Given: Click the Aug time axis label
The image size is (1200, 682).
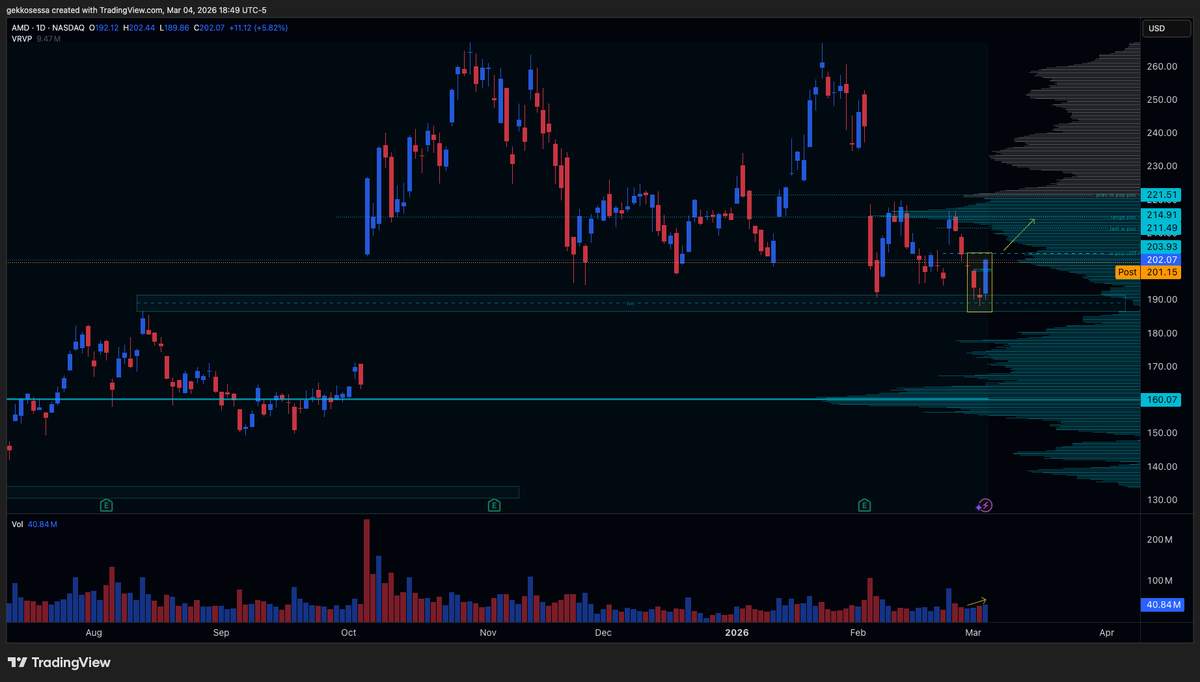Looking at the screenshot, I should (94, 633).
